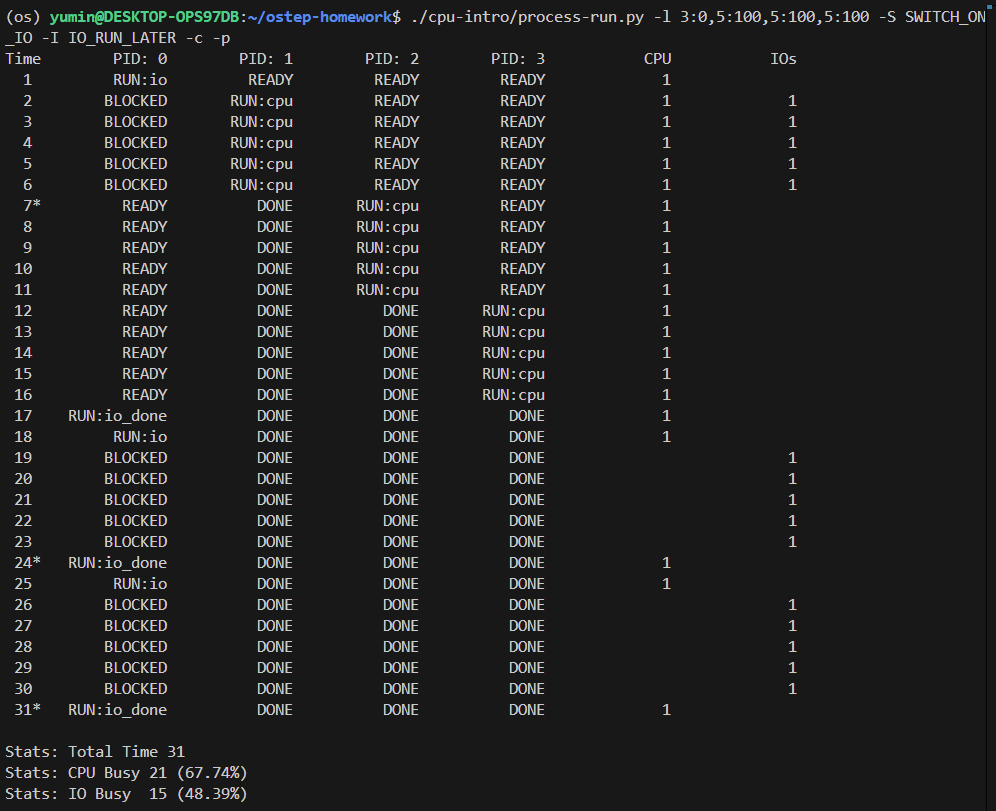Click DONE for PID 1 at time 7
Image resolution: width=996 pixels, height=811 pixels.
pos(274,206)
